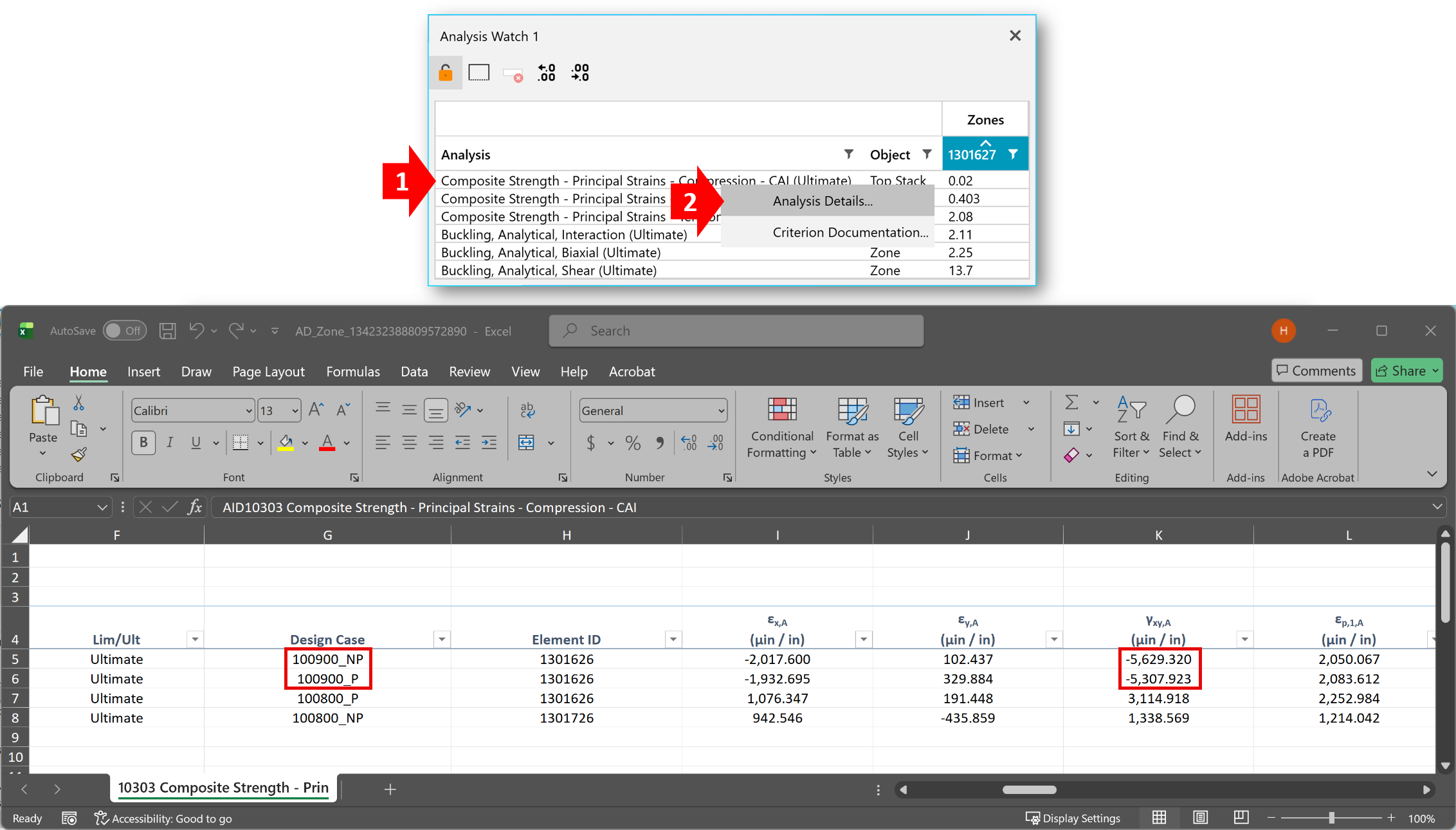Open the Analysis column filter

pyautogui.click(x=849, y=154)
